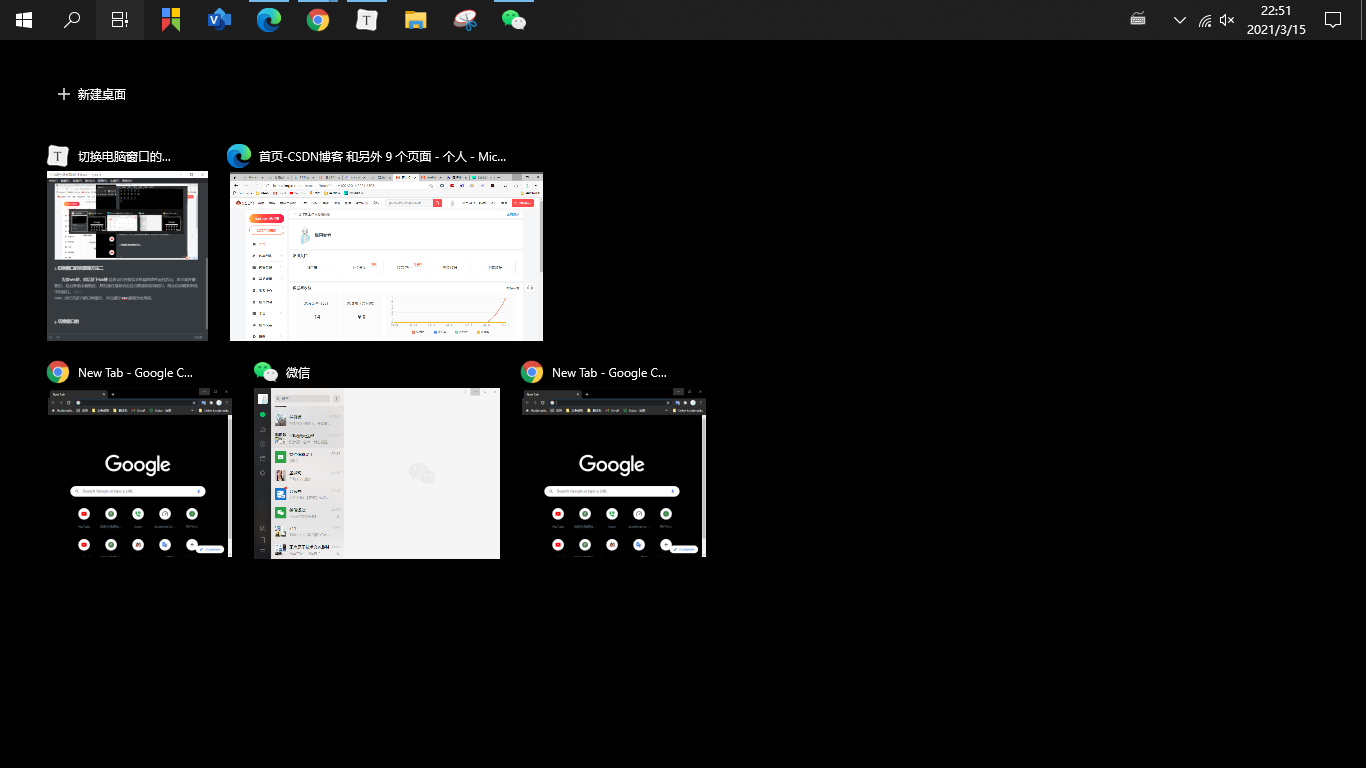
Task: Launch the colorful bookmark app in taskbar
Action: click(x=171, y=20)
